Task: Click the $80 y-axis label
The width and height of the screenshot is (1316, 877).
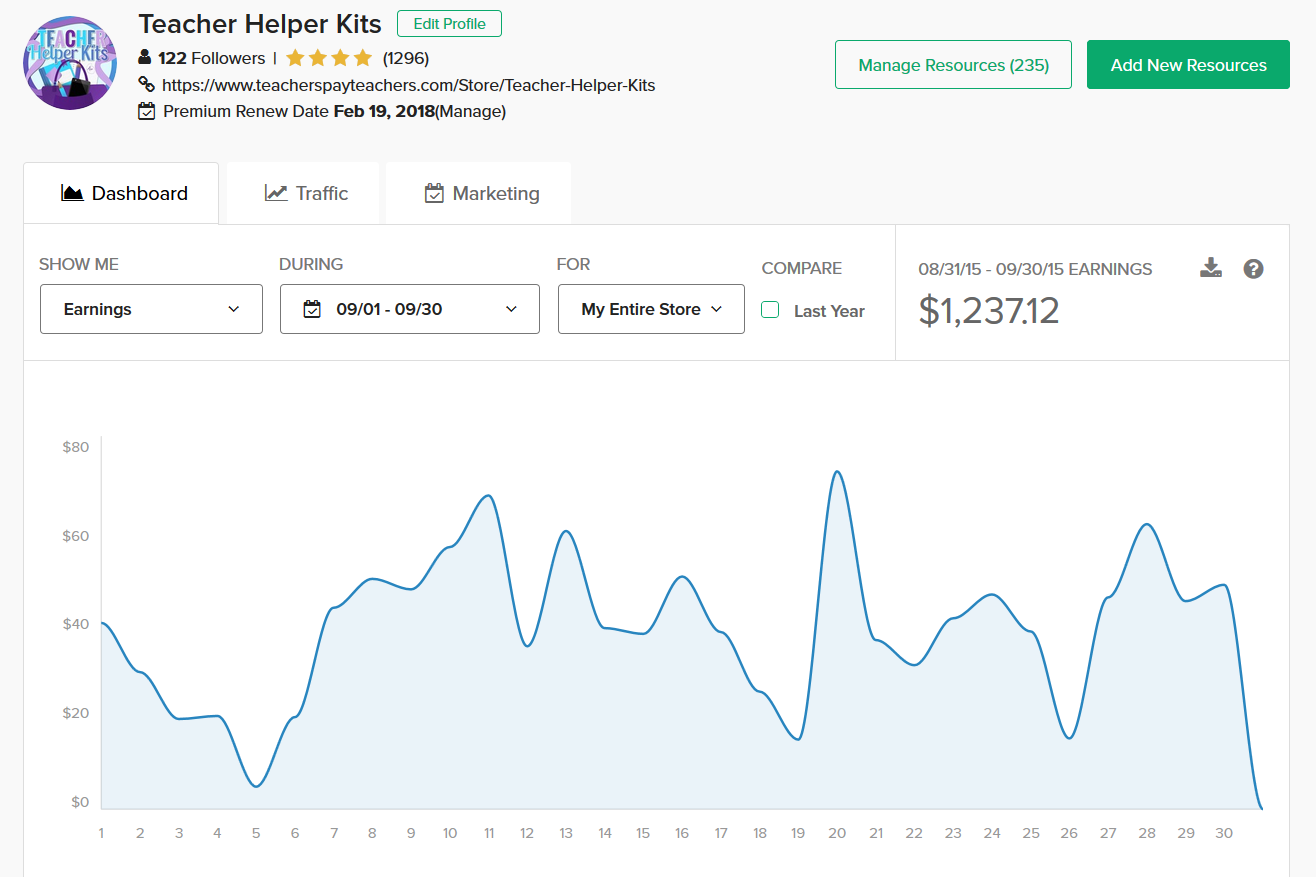Action: pos(75,447)
